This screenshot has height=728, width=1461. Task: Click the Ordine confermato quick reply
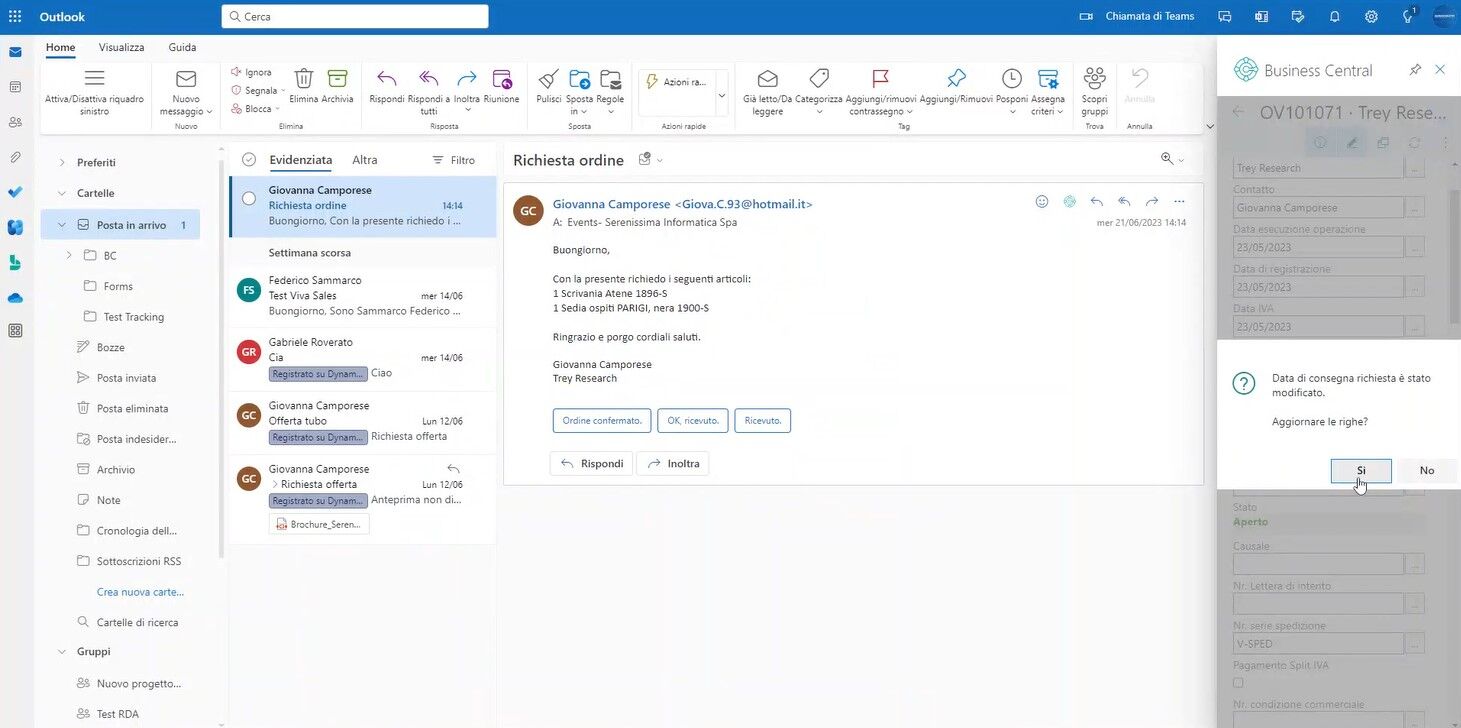click(x=601, y=420)
